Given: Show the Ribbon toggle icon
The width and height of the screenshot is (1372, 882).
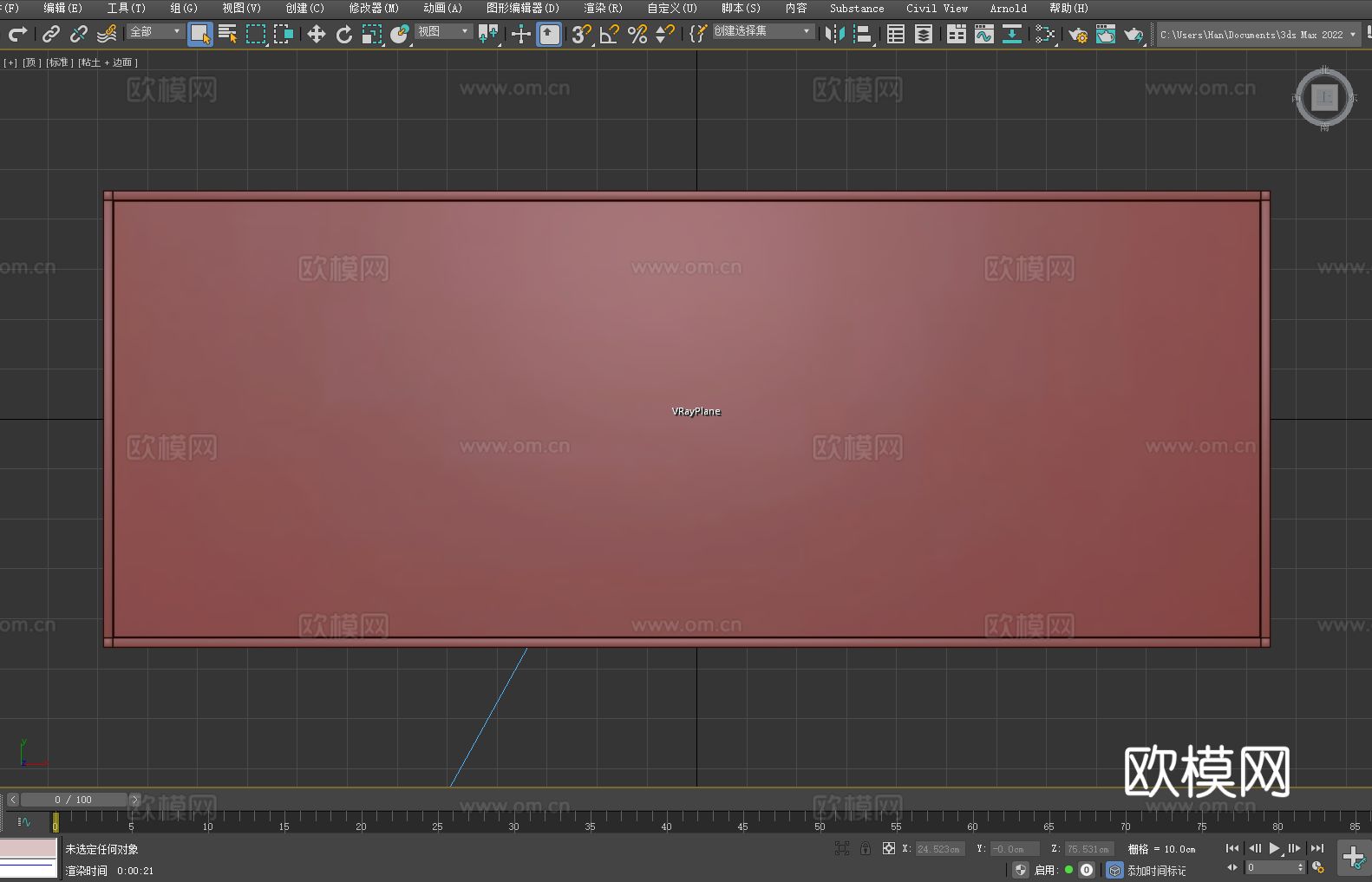Looking at the screenshot, I should [957, 34].
